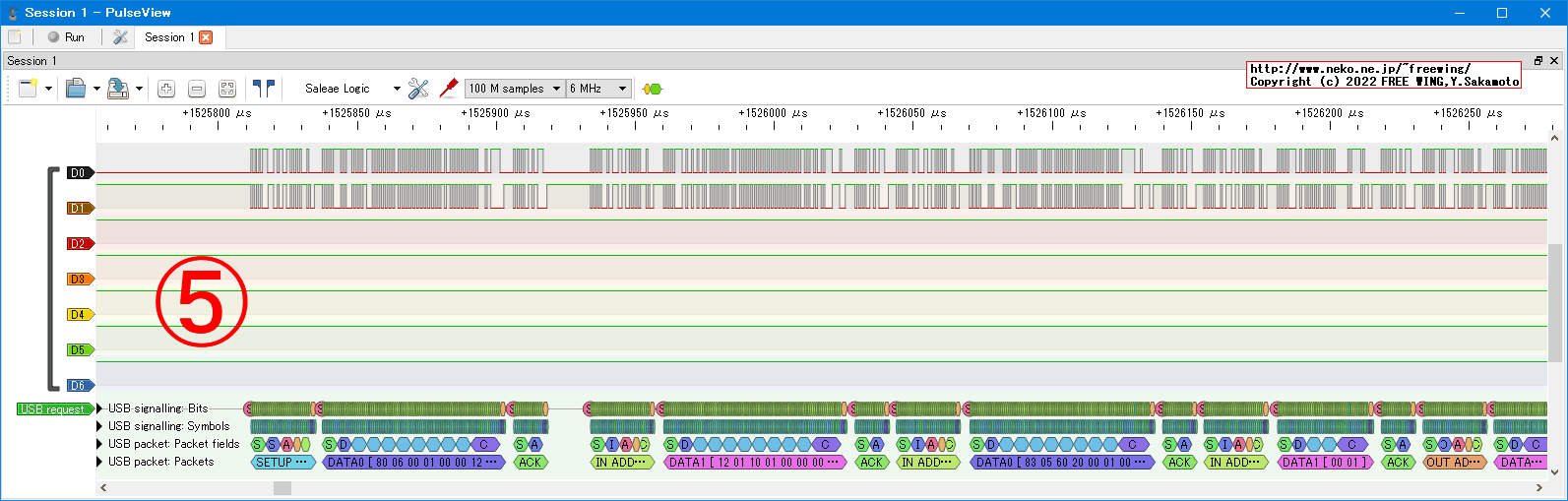Close the Session 1 tab
The image size is (1568, 501).
pyautogui.click(x=206, y=37)
